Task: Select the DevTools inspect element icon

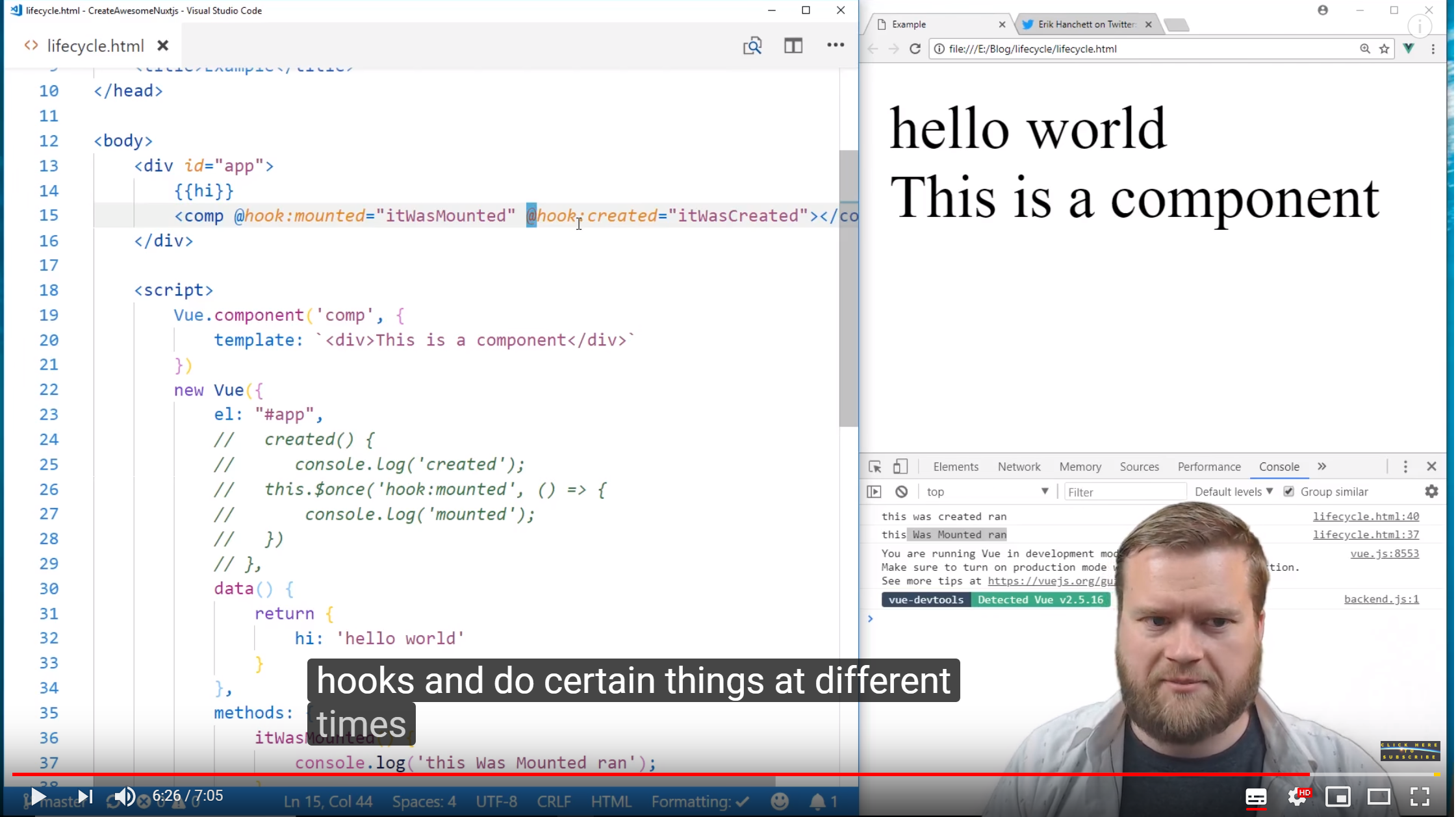Action: (875, 466)
